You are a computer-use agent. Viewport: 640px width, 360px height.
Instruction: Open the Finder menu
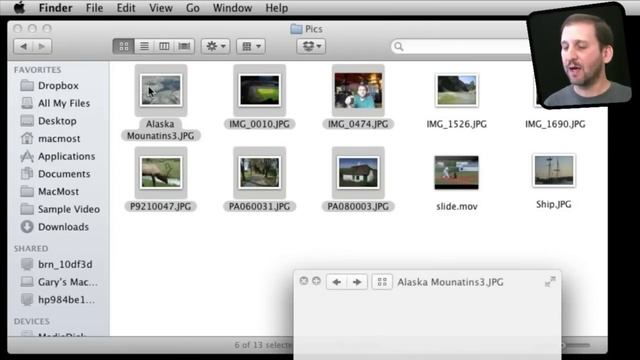point(56,8)
